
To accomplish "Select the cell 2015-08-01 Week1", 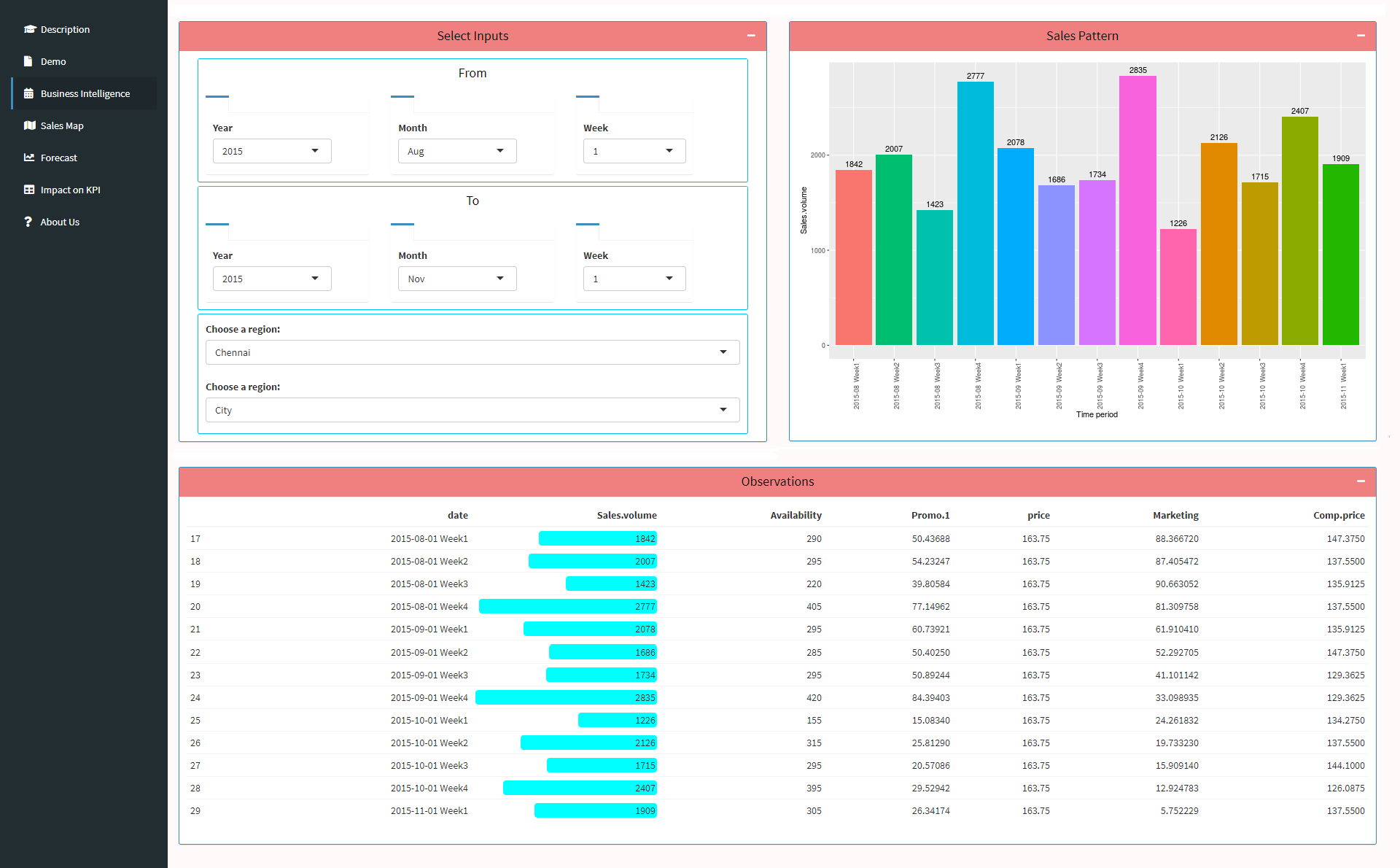I will [x=429, y=538].
